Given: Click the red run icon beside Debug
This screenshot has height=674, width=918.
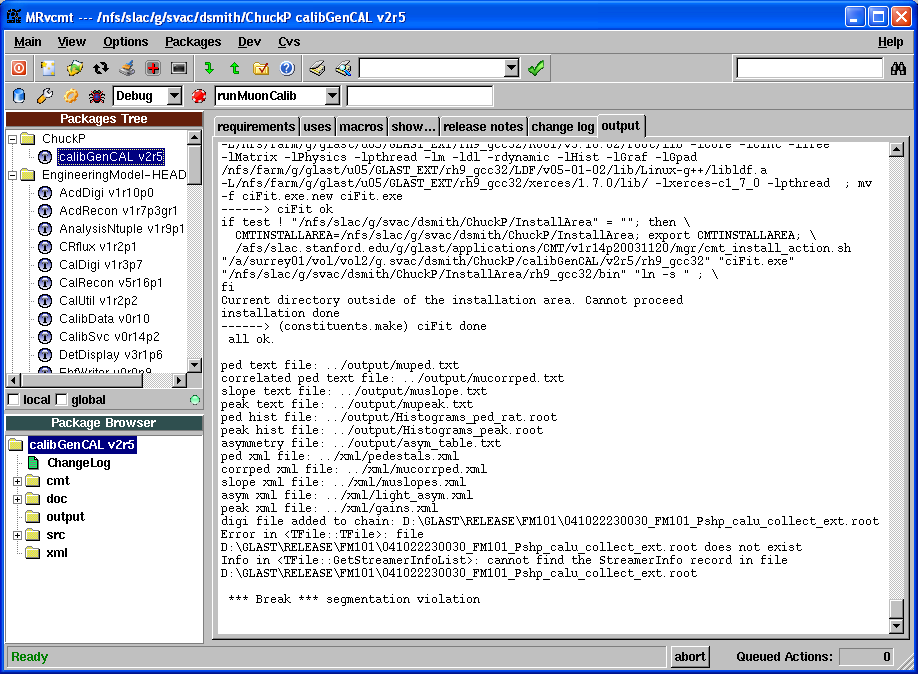Looking at the screenshot, I should 199,95.
